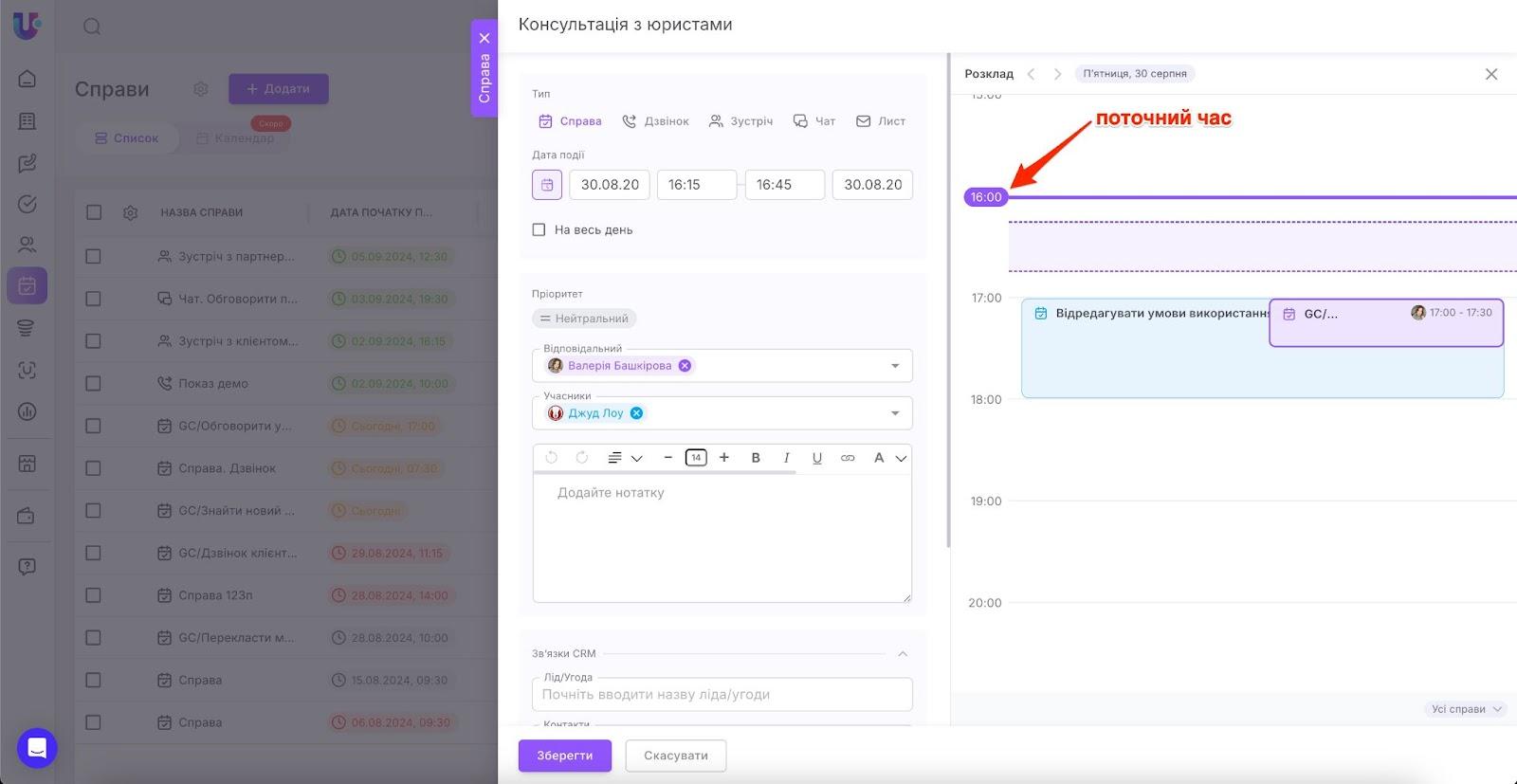Image resolution: width=1517 pixels, height=784 pixels.
Task: Open the GC/... 17:00 - 17:30 event
Action: pyautogui.click(x=1386, y=323)
